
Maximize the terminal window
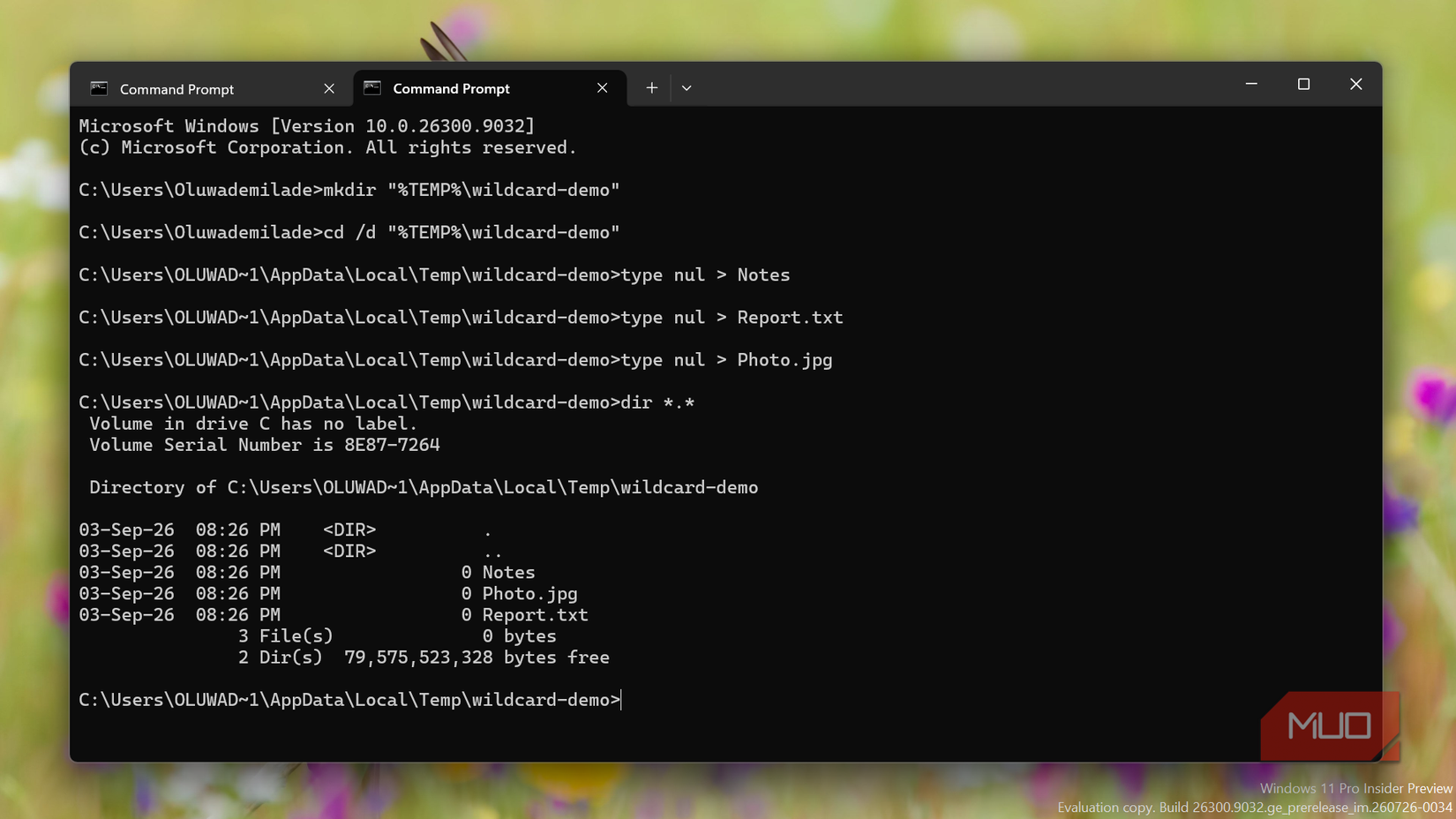1303,84
